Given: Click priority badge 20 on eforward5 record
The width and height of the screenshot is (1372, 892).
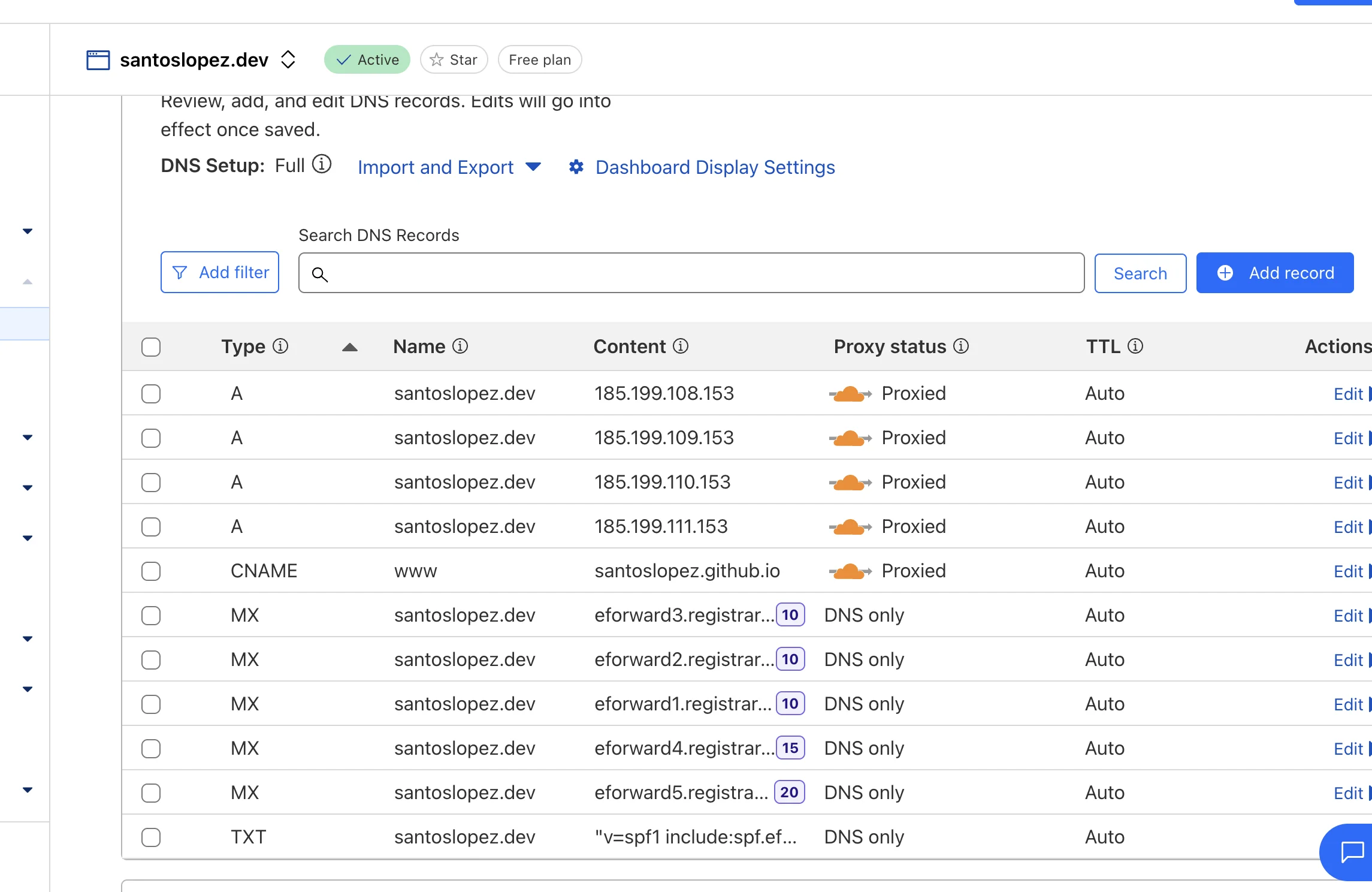Looking at the screenshot, I should 789,792.
